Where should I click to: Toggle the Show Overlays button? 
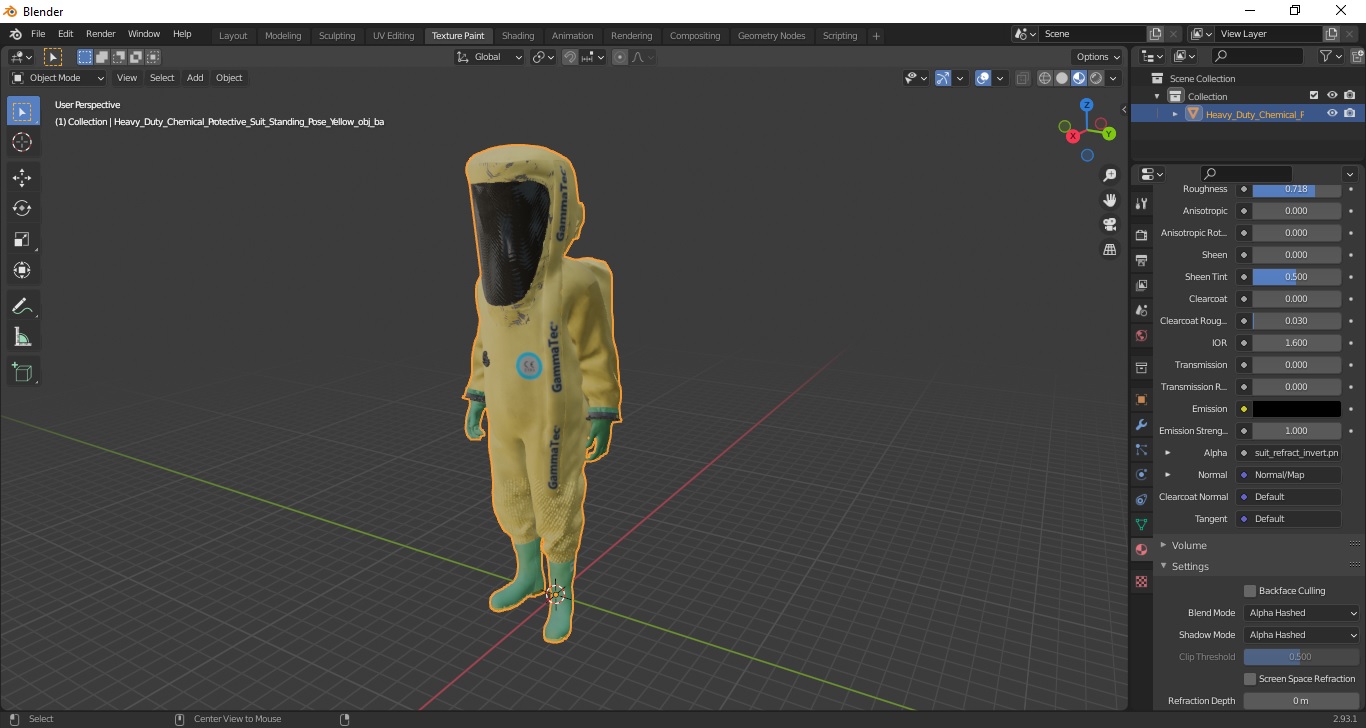point(983,78)
